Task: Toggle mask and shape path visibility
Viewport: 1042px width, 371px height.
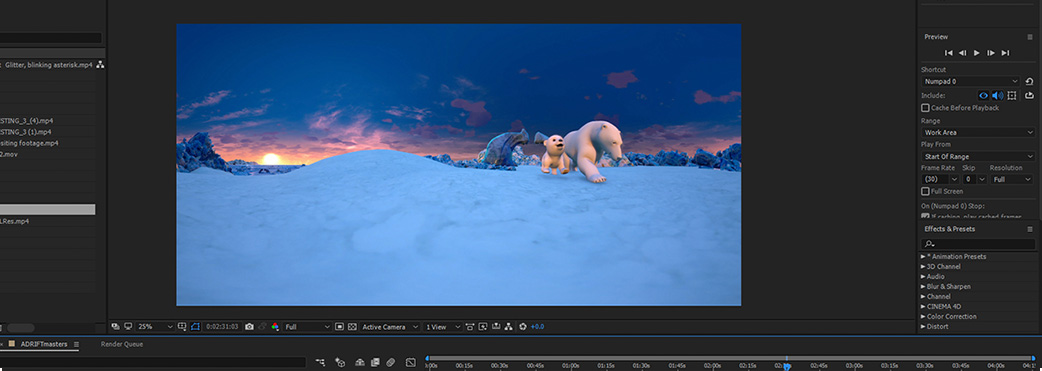Action: tap(195, 326)
